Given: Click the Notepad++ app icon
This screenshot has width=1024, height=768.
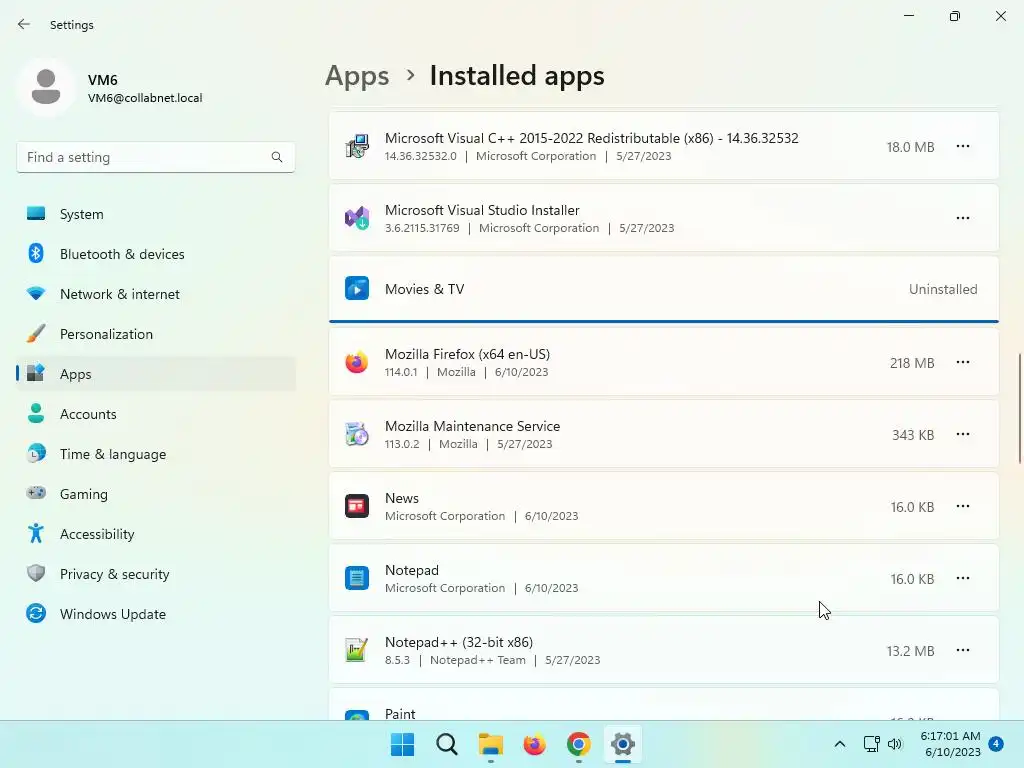Looking at the screenshot, I should (357, 650).
